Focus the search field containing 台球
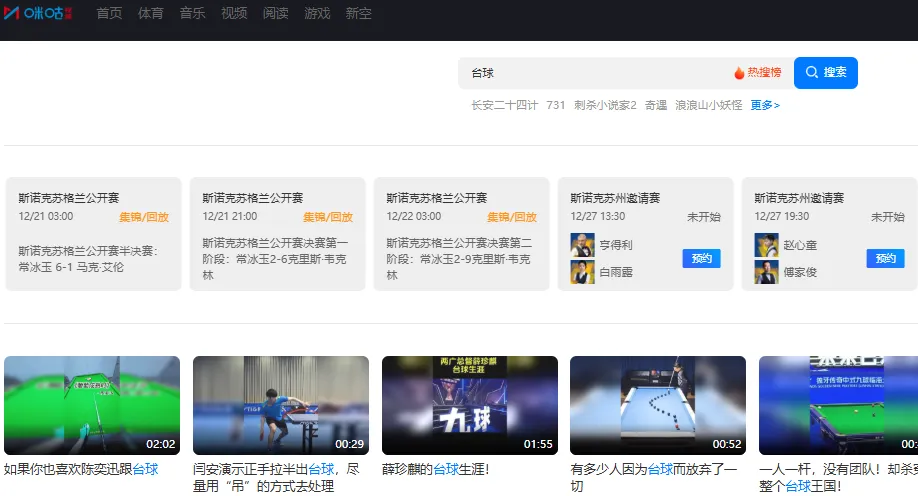 tap(595, 73)
